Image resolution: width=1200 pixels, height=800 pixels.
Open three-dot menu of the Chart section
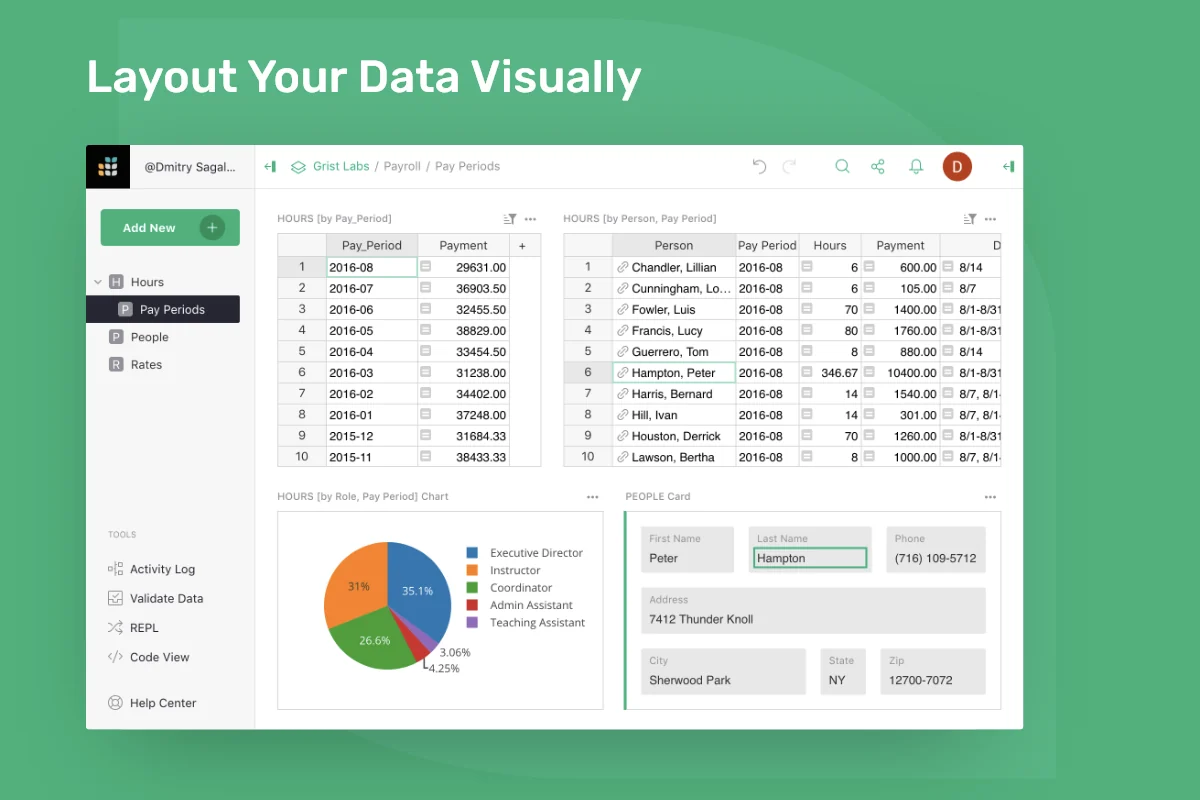593,497
